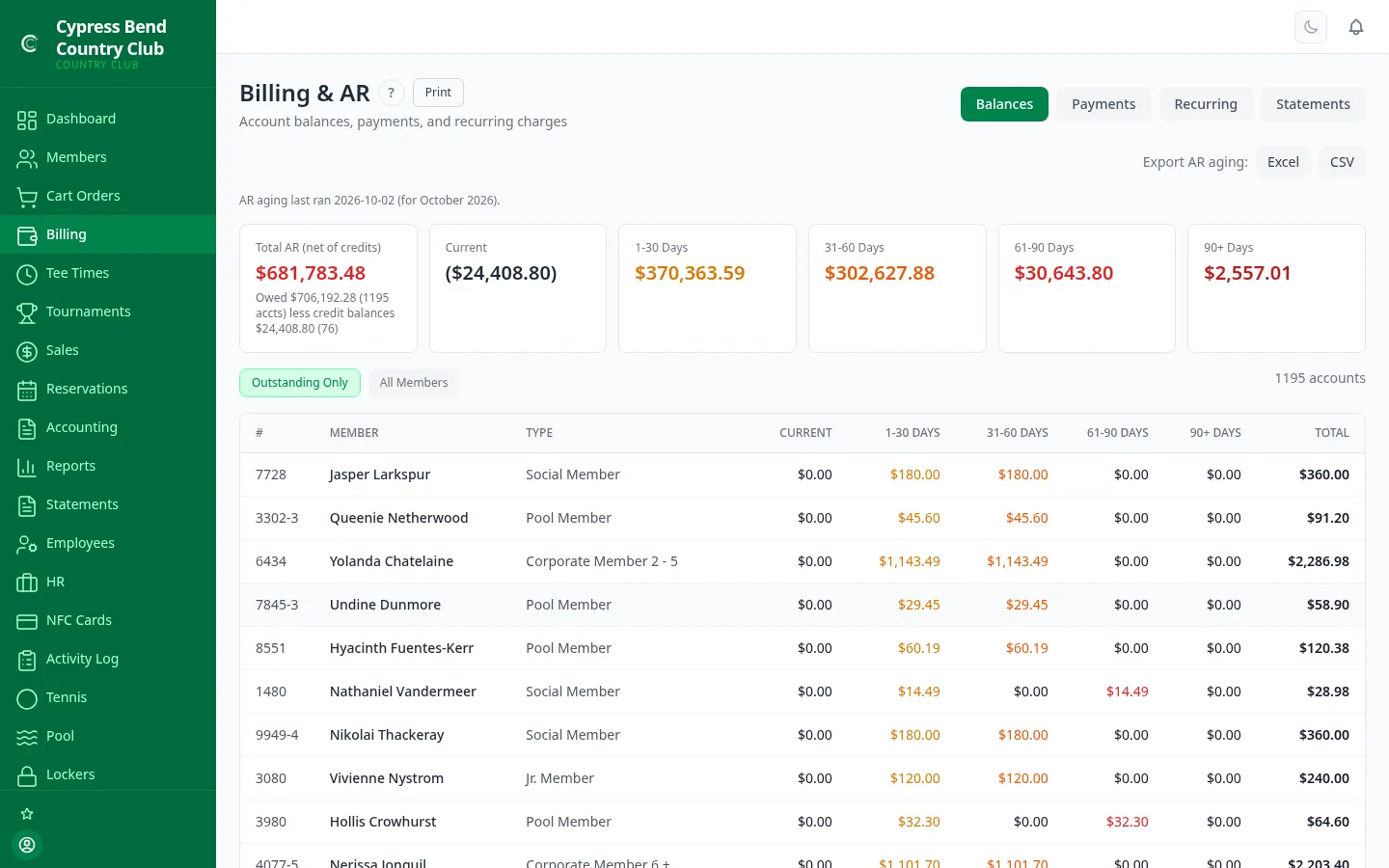This screenshot has width=1389, height=868.
Task: Open member Nathaniel Vandermeer
Action: [x=403, y=692]
